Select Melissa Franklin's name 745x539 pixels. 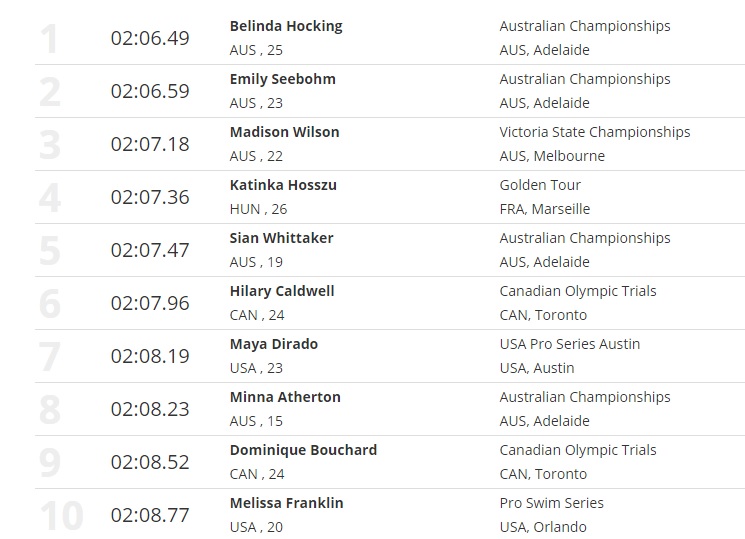286,503
